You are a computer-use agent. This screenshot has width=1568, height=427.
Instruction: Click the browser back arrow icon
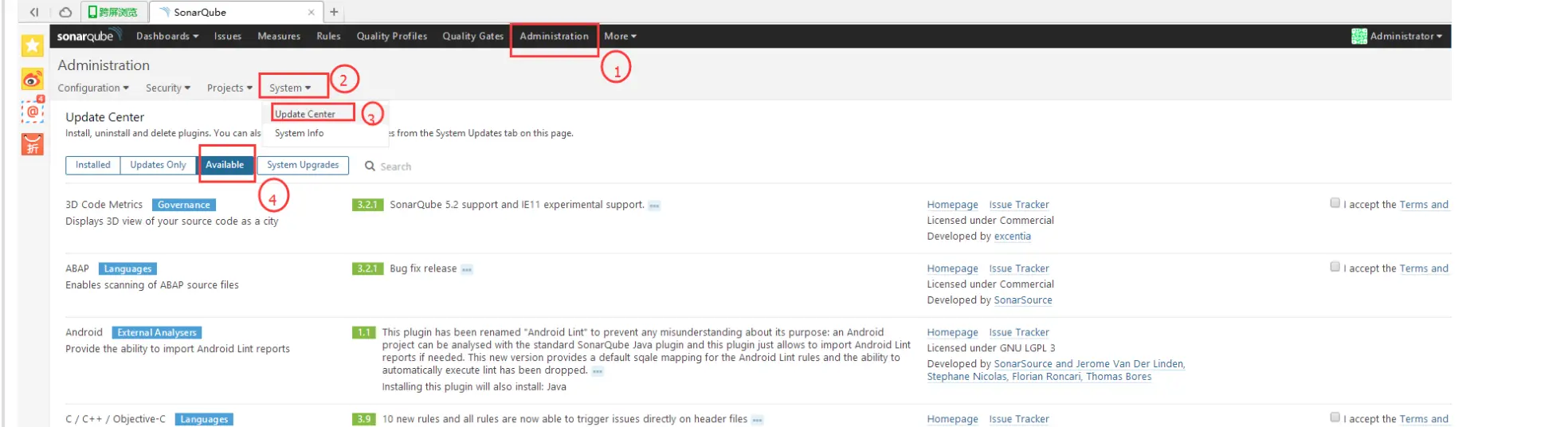pos(33,12)
